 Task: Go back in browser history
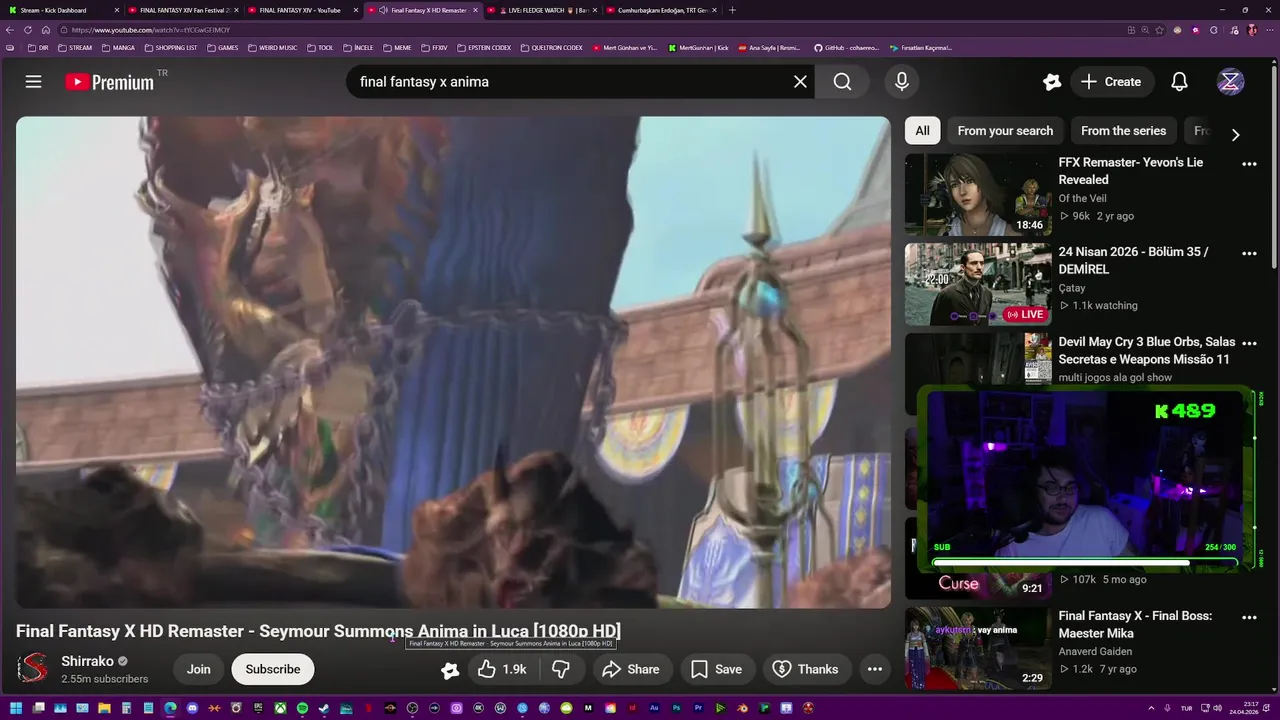coord(10,30)
